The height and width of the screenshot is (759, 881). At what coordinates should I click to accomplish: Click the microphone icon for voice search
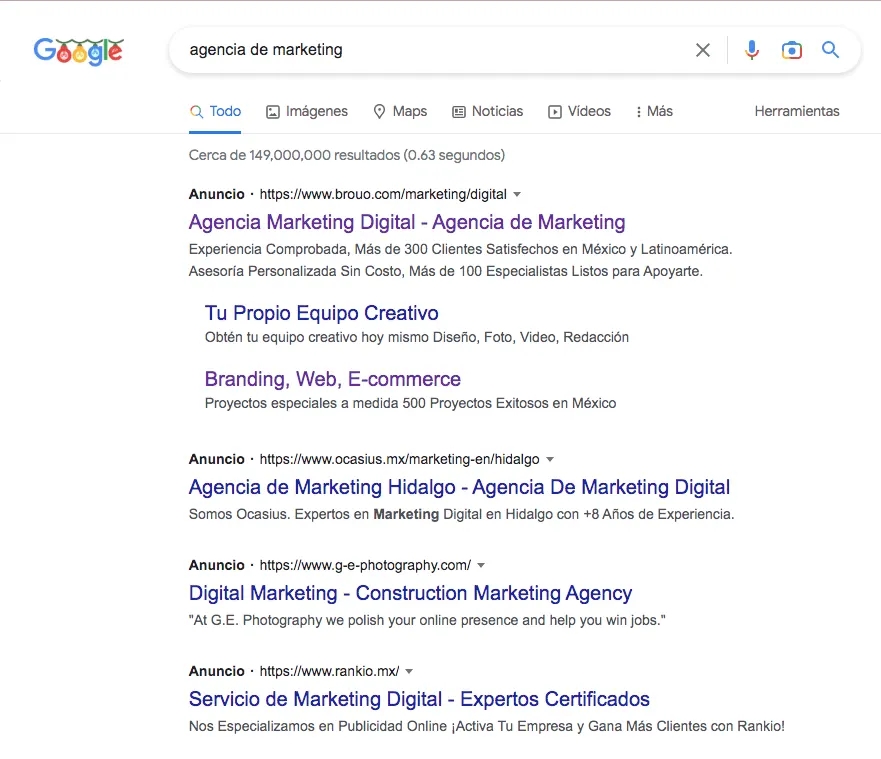tap(751, 49)
